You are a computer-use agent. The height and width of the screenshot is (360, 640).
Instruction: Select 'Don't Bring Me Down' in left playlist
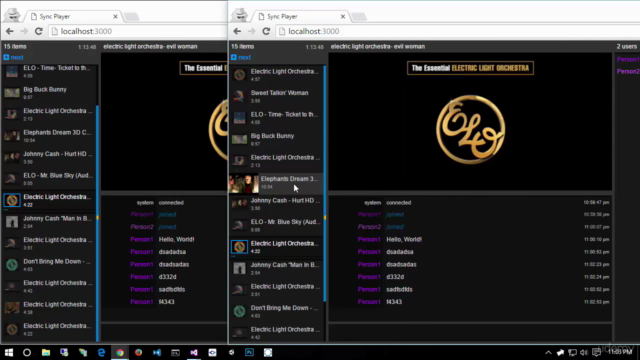(49, 265)
